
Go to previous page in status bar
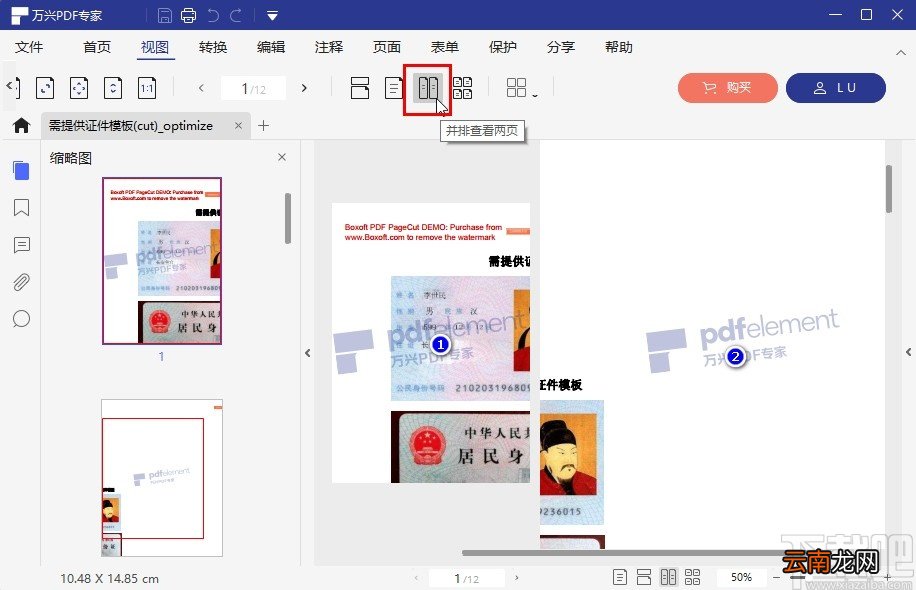tap(416, 578)
